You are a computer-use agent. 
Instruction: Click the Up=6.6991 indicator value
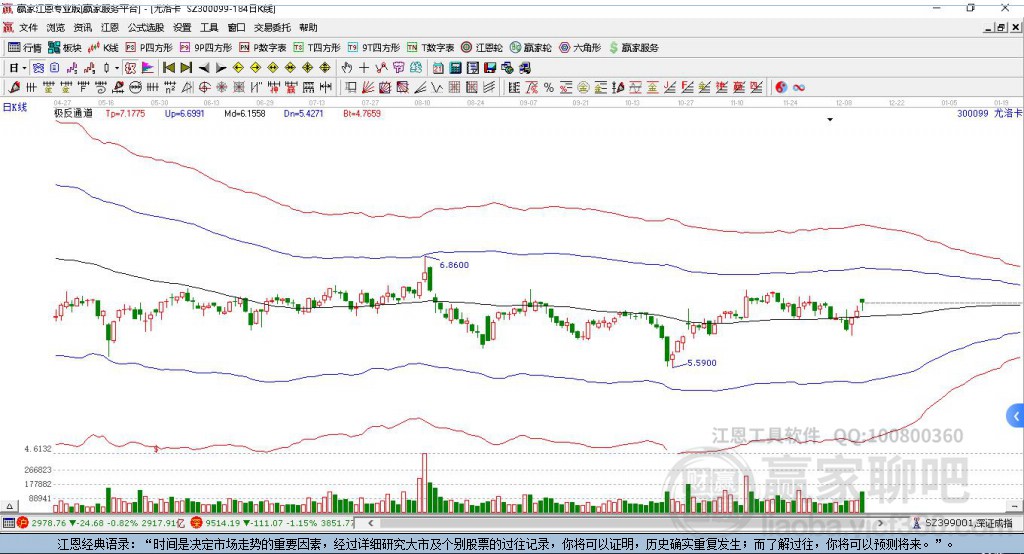(x=184, y=114)
